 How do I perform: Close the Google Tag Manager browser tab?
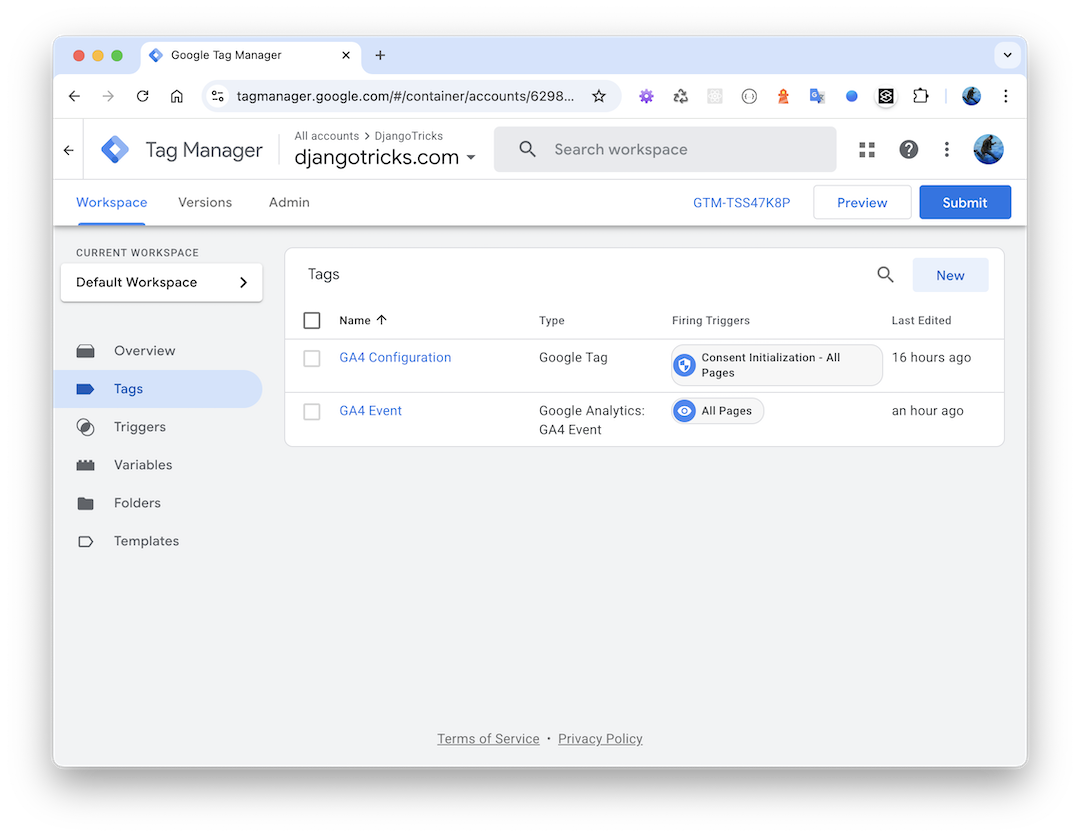click(x=346, y=55)
